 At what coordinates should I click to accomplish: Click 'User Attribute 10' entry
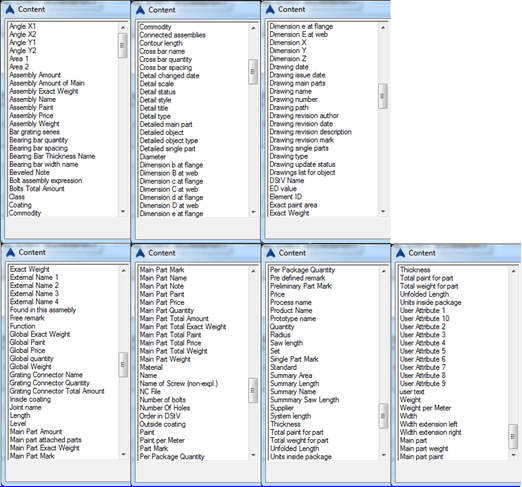(x=425, y=319)
